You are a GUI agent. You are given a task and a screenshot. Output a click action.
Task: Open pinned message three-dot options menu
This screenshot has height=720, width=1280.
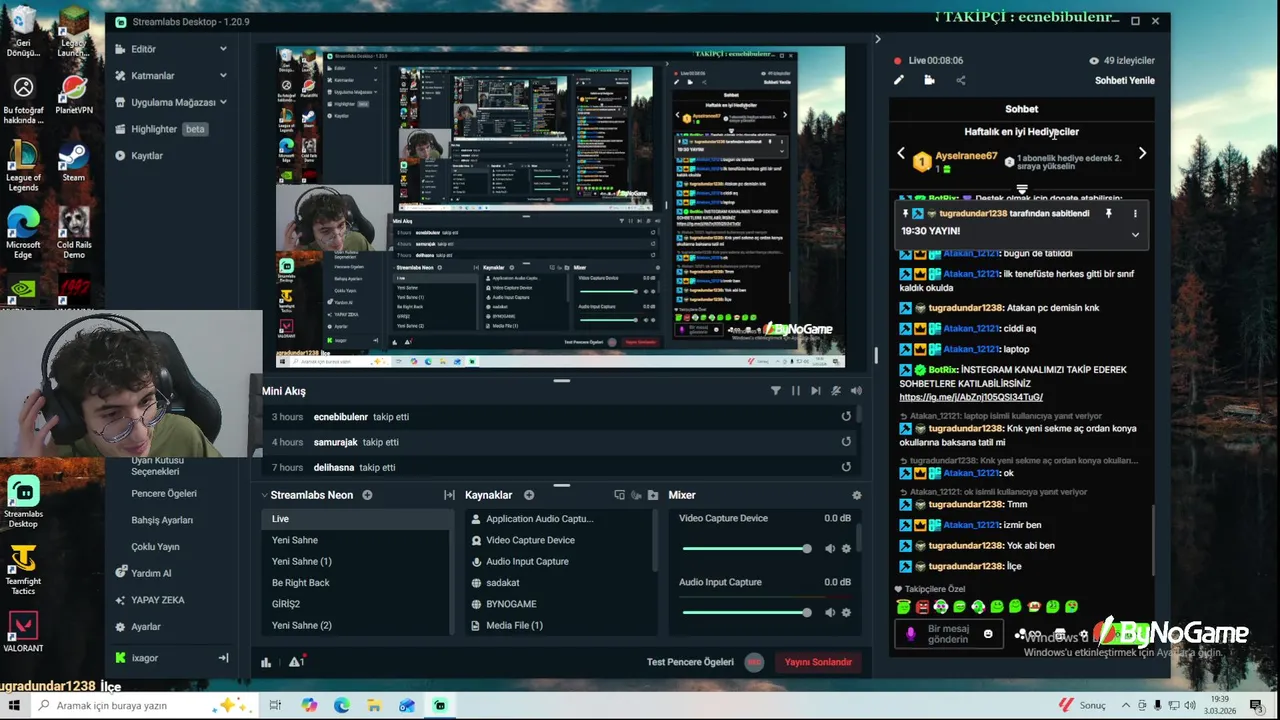click(1135, 213)
